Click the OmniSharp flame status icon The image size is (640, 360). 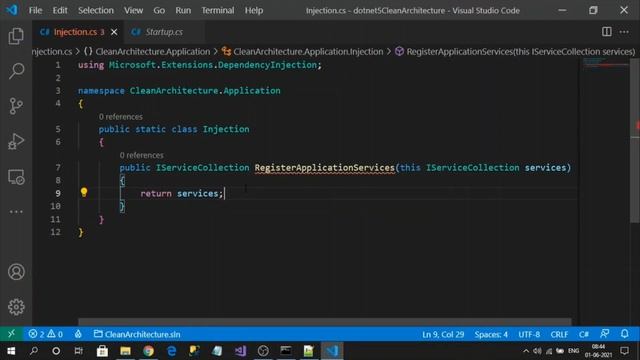78,334
